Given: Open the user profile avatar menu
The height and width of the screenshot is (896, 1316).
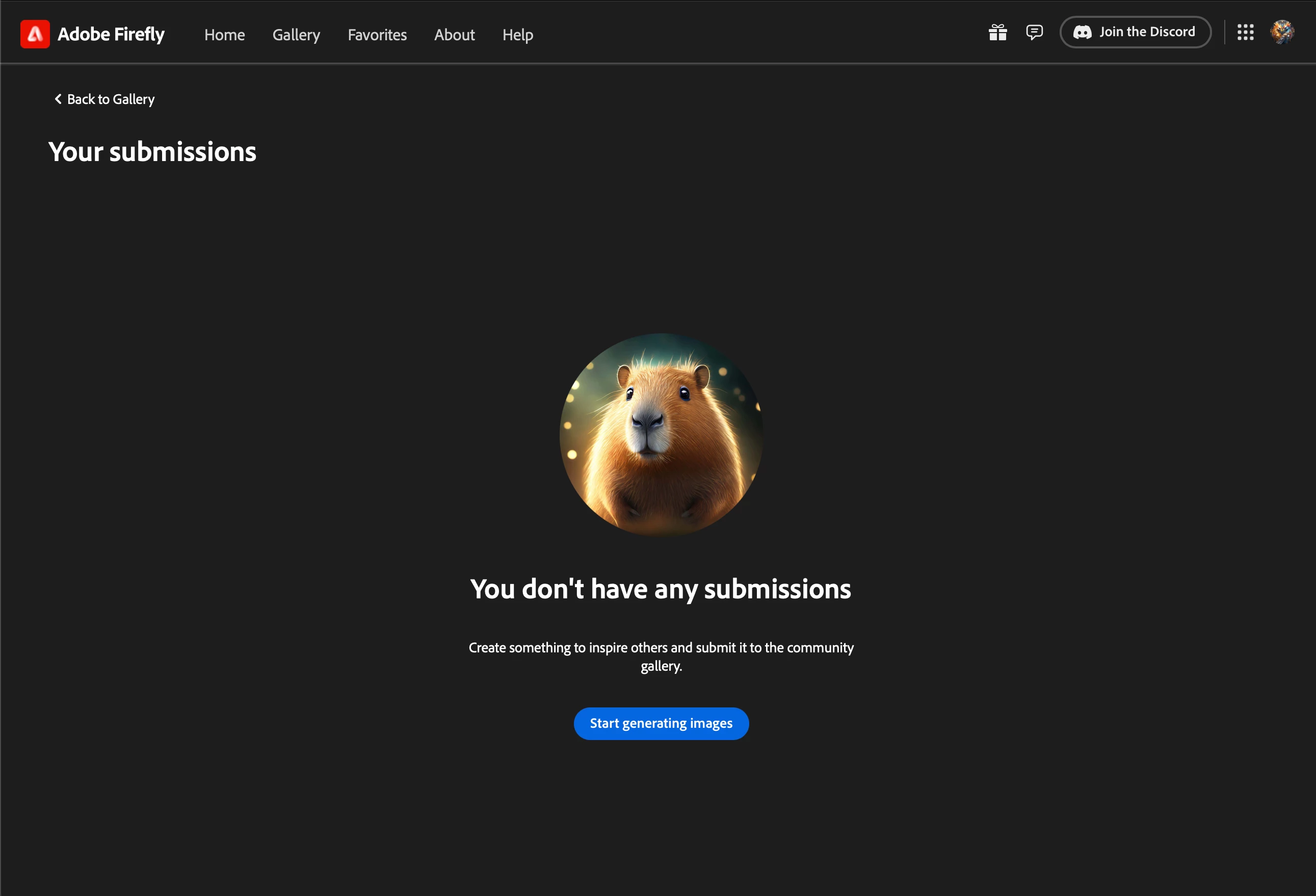Looking at the screenshot, I should click(1282, 32).
